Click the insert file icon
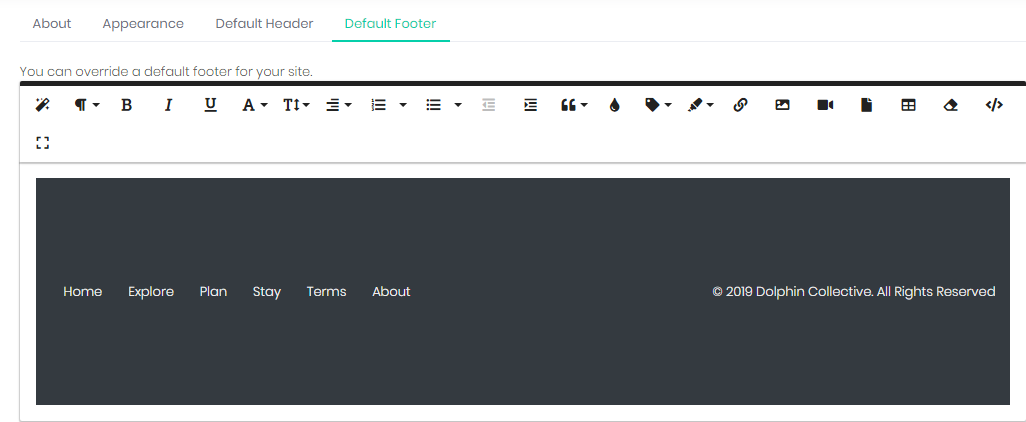The width and height of the screenshot is (1026, 422). tap(866, 105)
